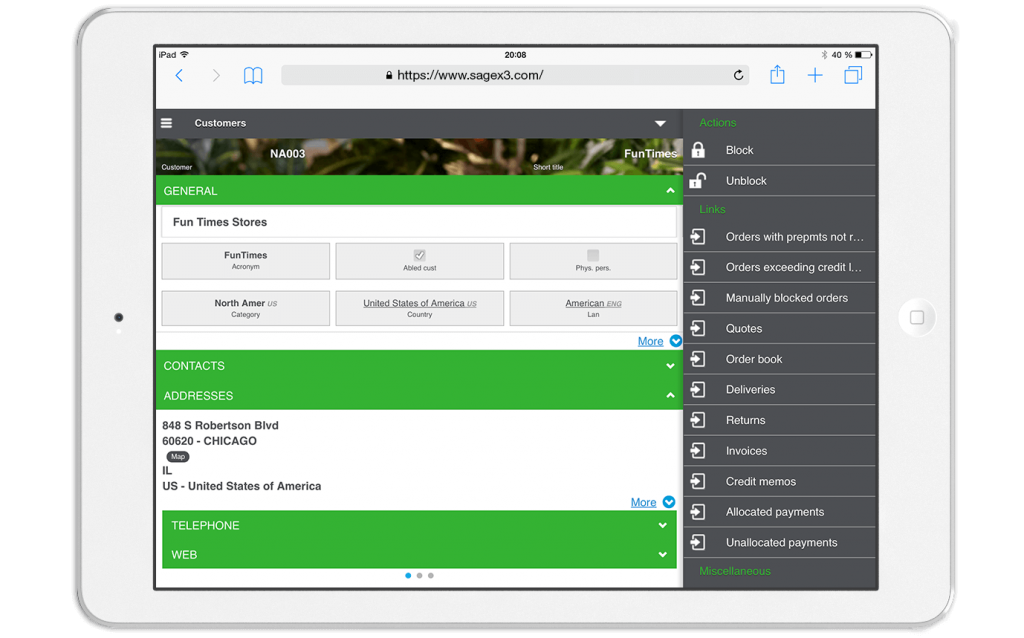Click the Map button under the address
This screenshot has height=638, width=1024.
[x=177, y=456]
